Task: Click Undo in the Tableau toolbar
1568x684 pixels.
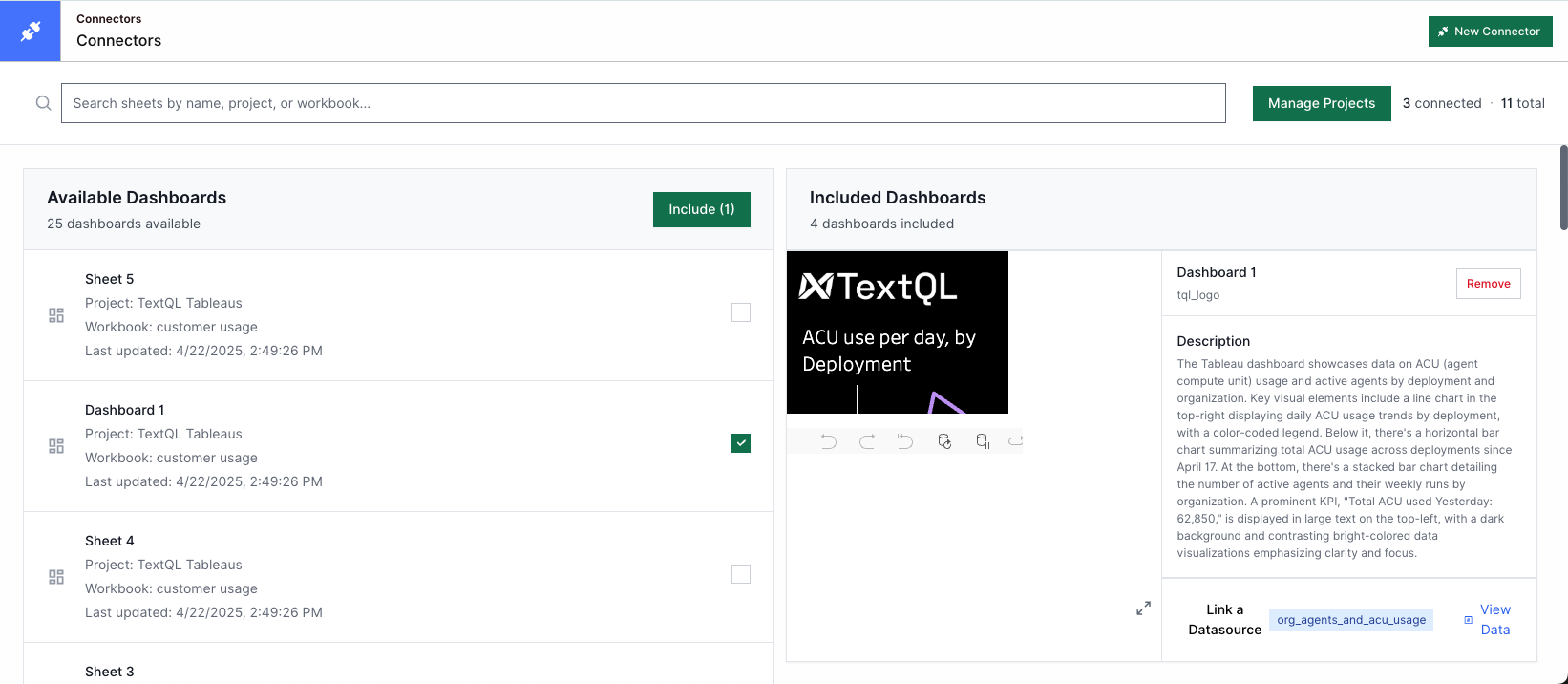Action: pyautogui.click(x=829, y=441)
